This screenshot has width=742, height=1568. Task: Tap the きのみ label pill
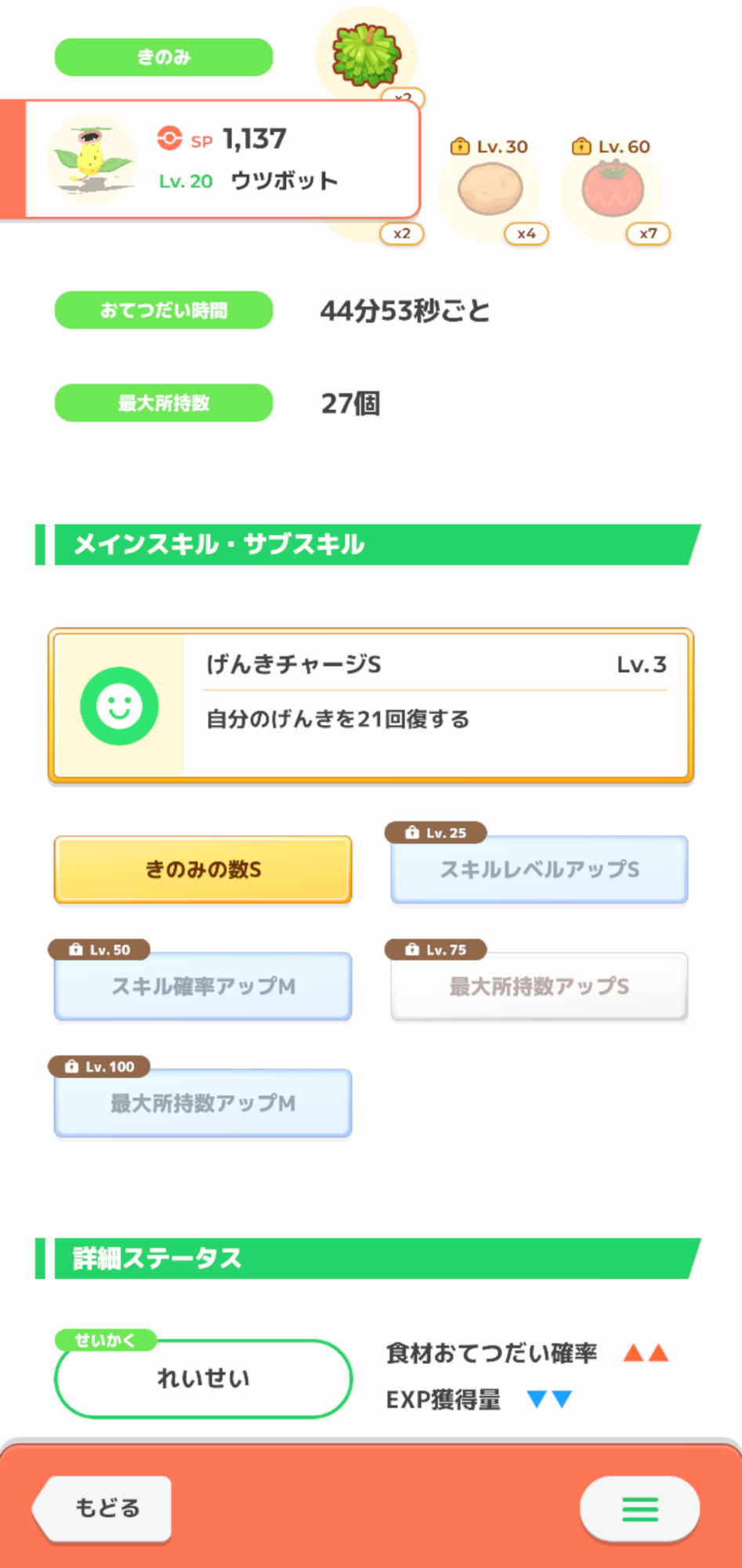[x=164, y=57]
